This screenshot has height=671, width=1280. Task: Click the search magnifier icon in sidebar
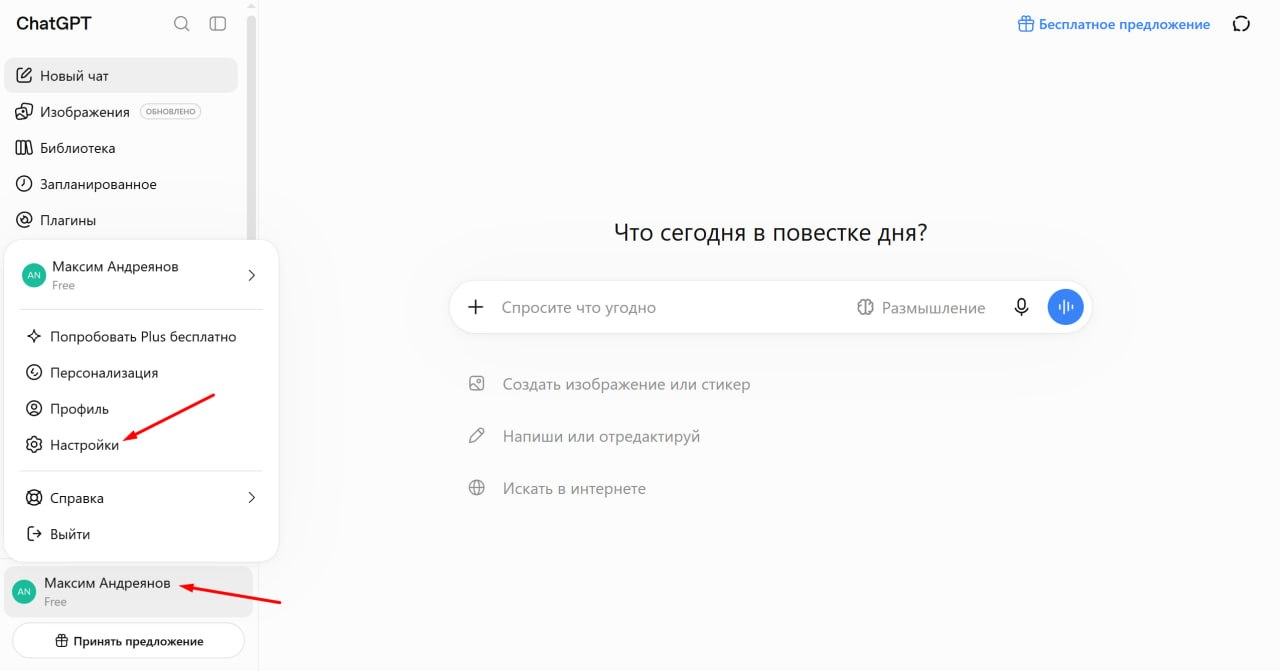pos(181,24)
